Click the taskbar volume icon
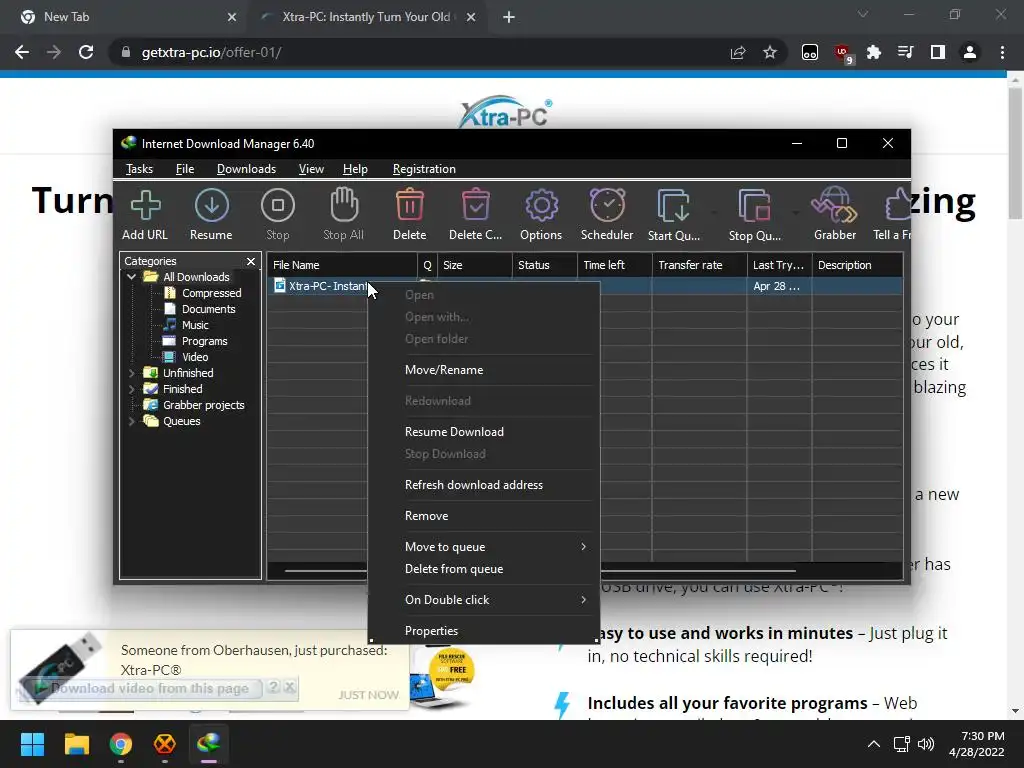Screen dimensions: 1024x768 (x=925, y=744)
